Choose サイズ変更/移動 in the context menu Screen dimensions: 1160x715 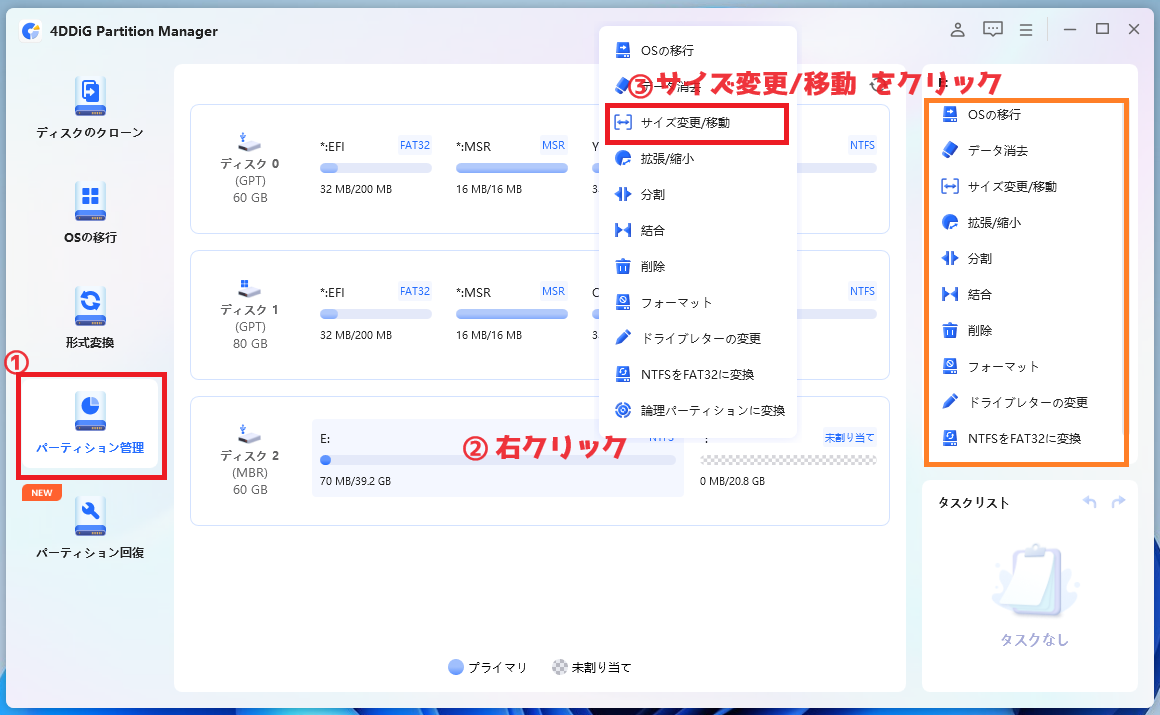tap(698, 123)
